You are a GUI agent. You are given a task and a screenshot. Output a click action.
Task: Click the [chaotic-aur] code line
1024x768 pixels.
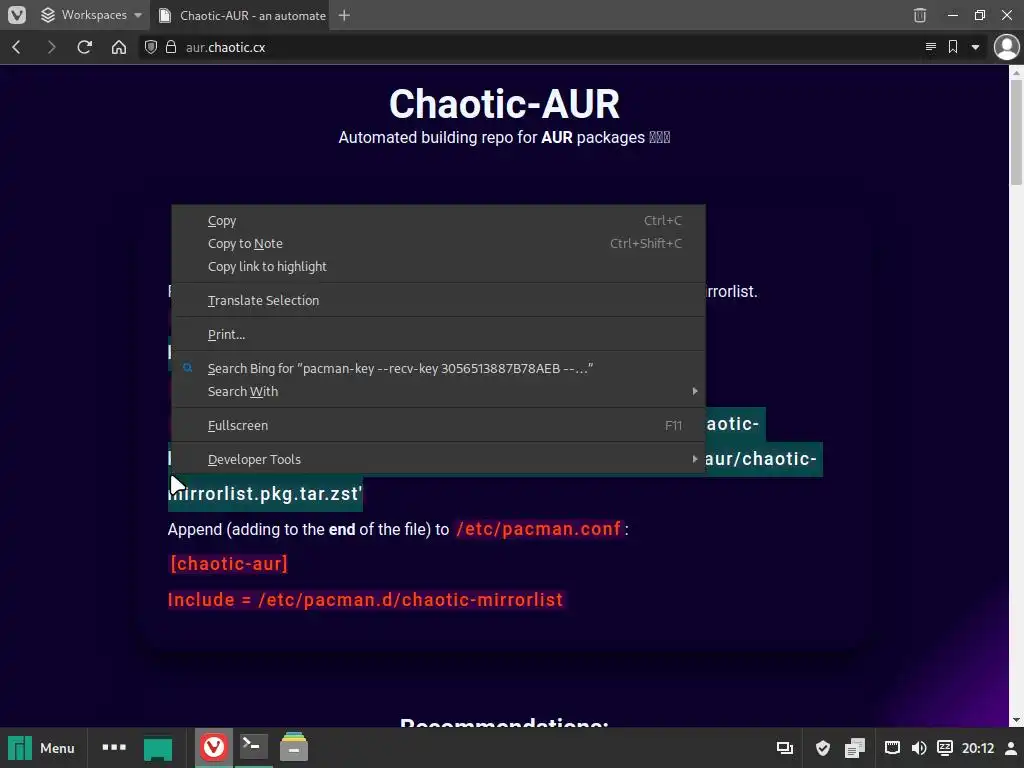pos(229,564)
